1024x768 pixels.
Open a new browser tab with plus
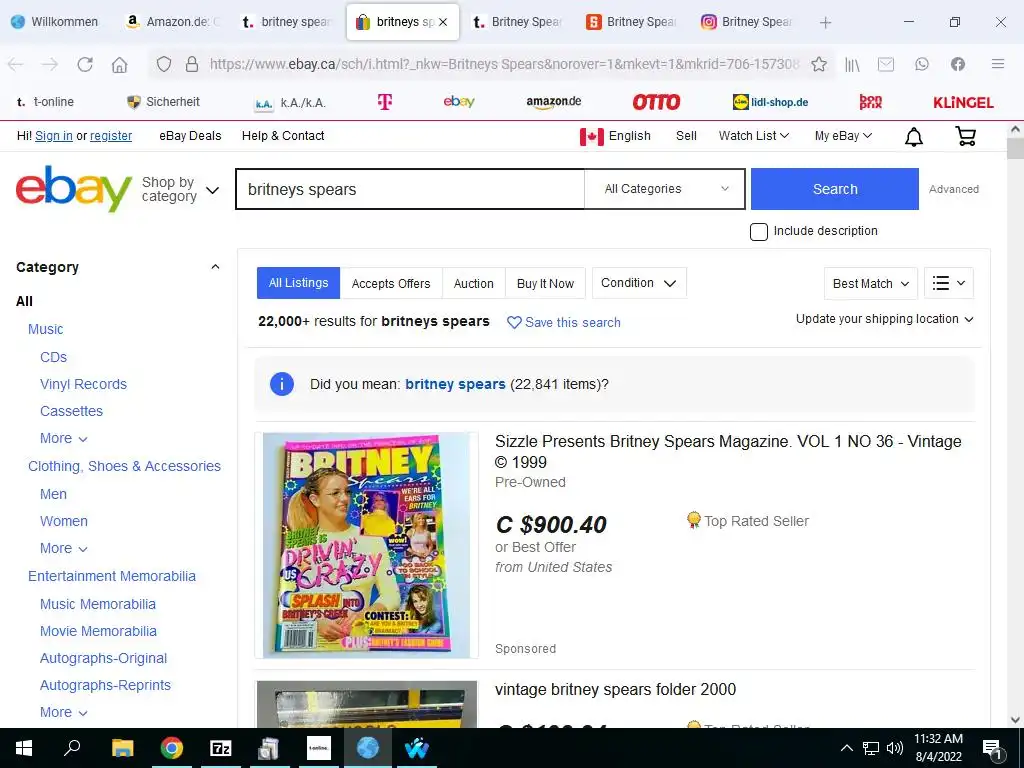(825, 22)
